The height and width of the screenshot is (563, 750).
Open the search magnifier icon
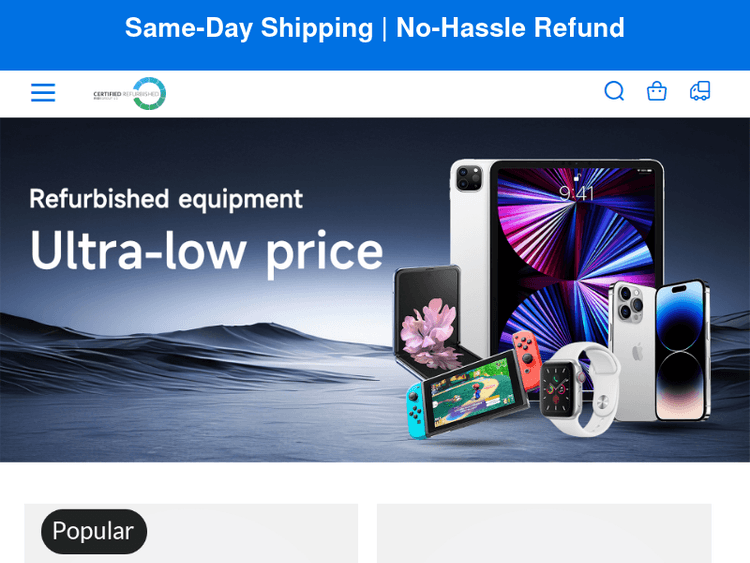tap(614, 91)
